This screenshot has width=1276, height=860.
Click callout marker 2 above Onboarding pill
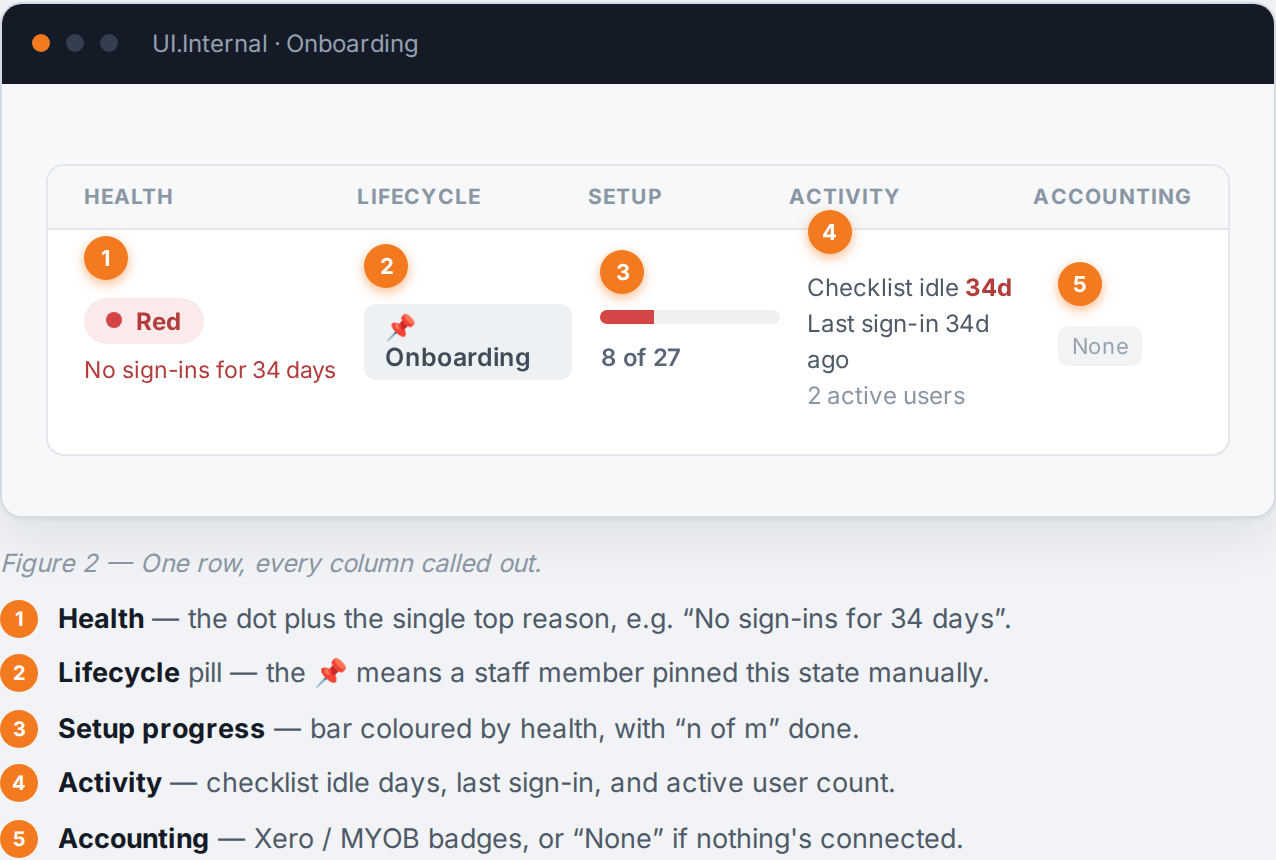tap(386, 265)
